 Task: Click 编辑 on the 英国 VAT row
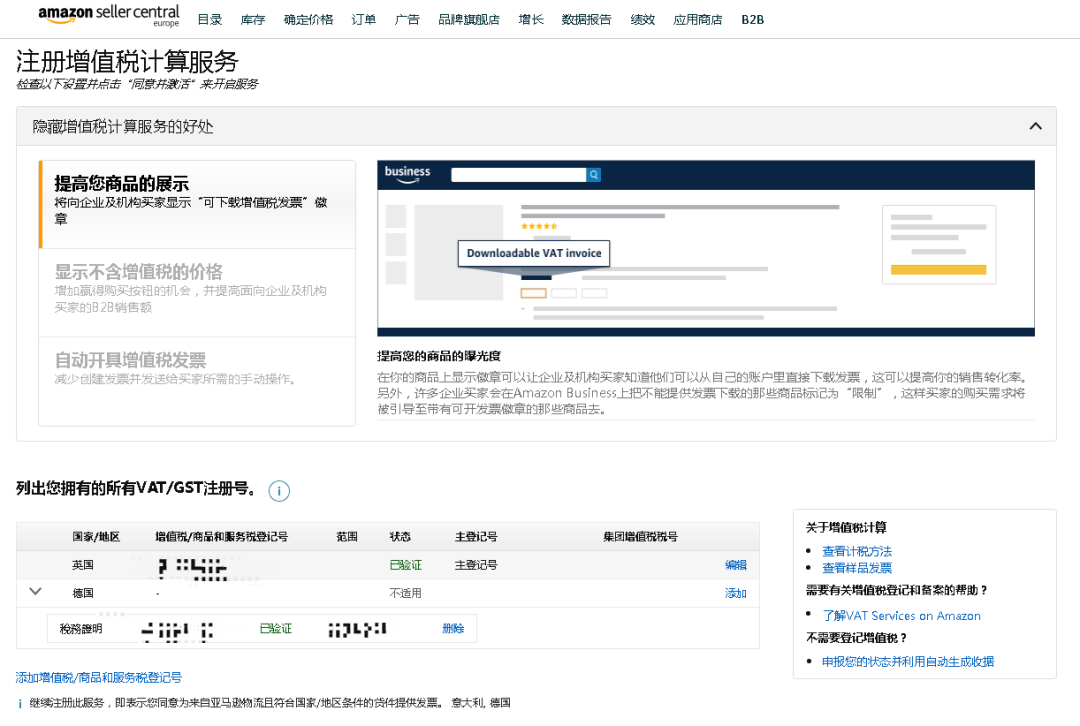[x=736, y=565]
